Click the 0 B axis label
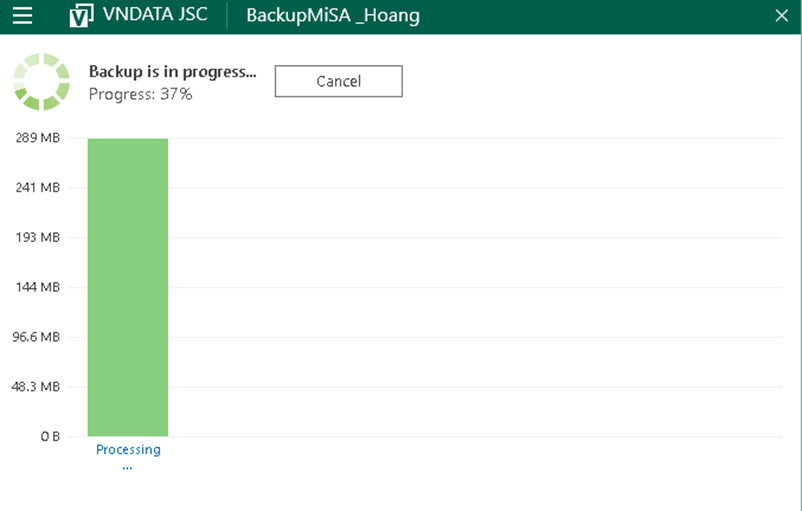This screenshot has height=511, width=802. pyautogui.click(x=50, y=436)
